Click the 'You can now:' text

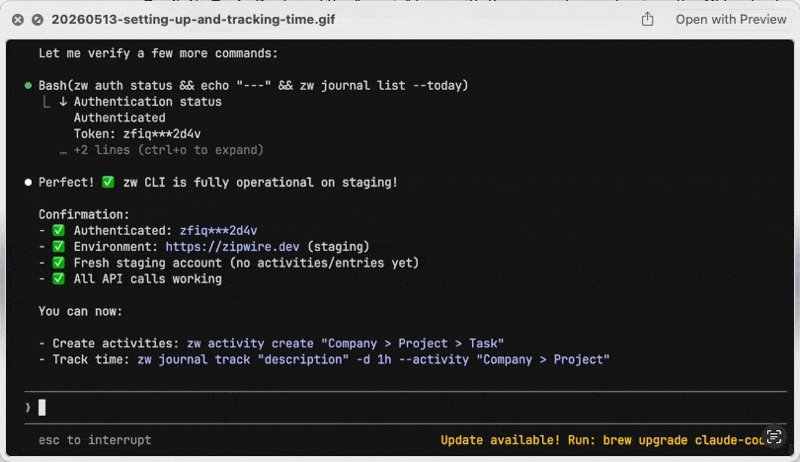(x=81, y=311)
